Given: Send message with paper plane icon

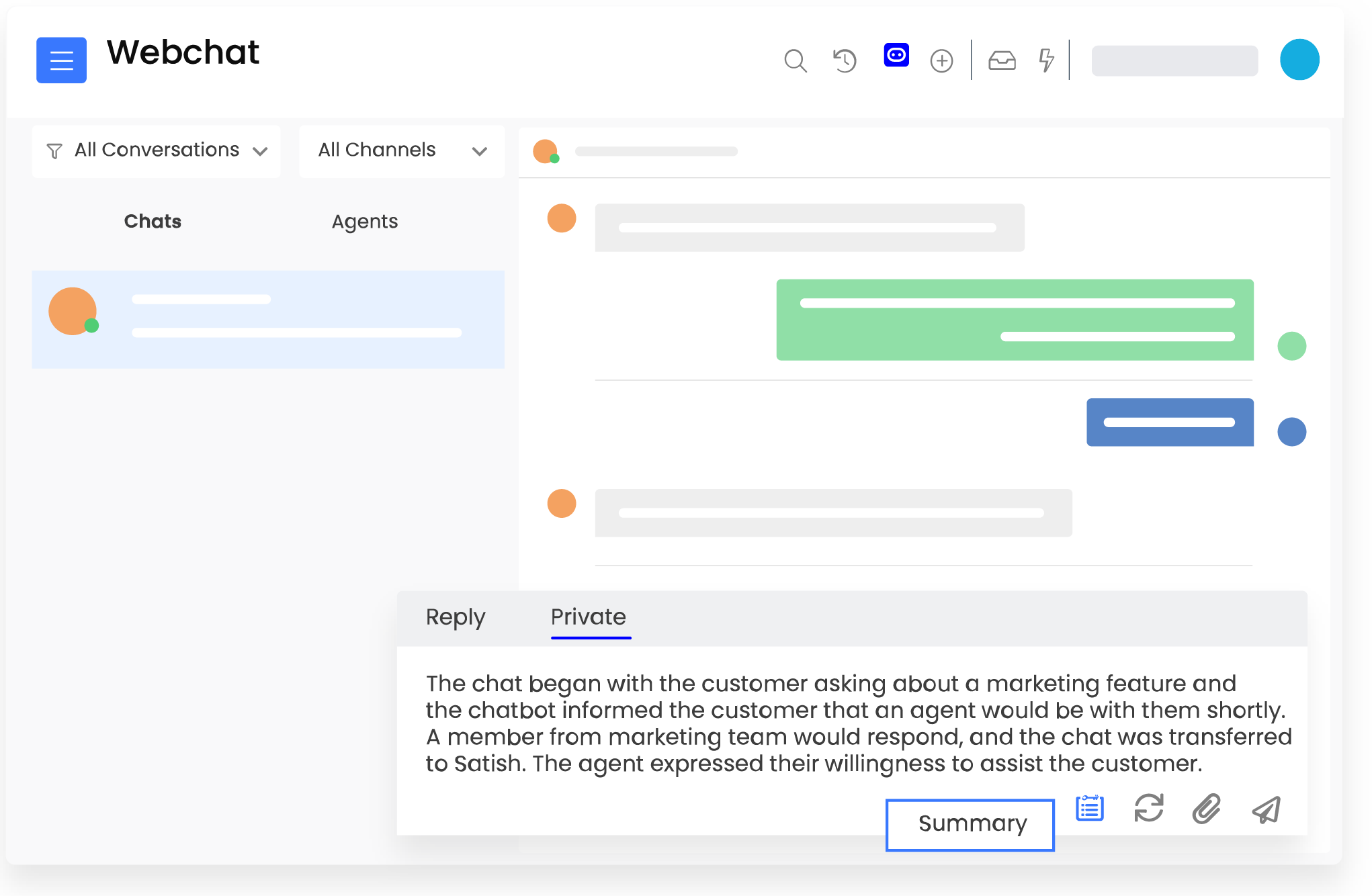Looking at the screenshot, I should click(1267, 809).
